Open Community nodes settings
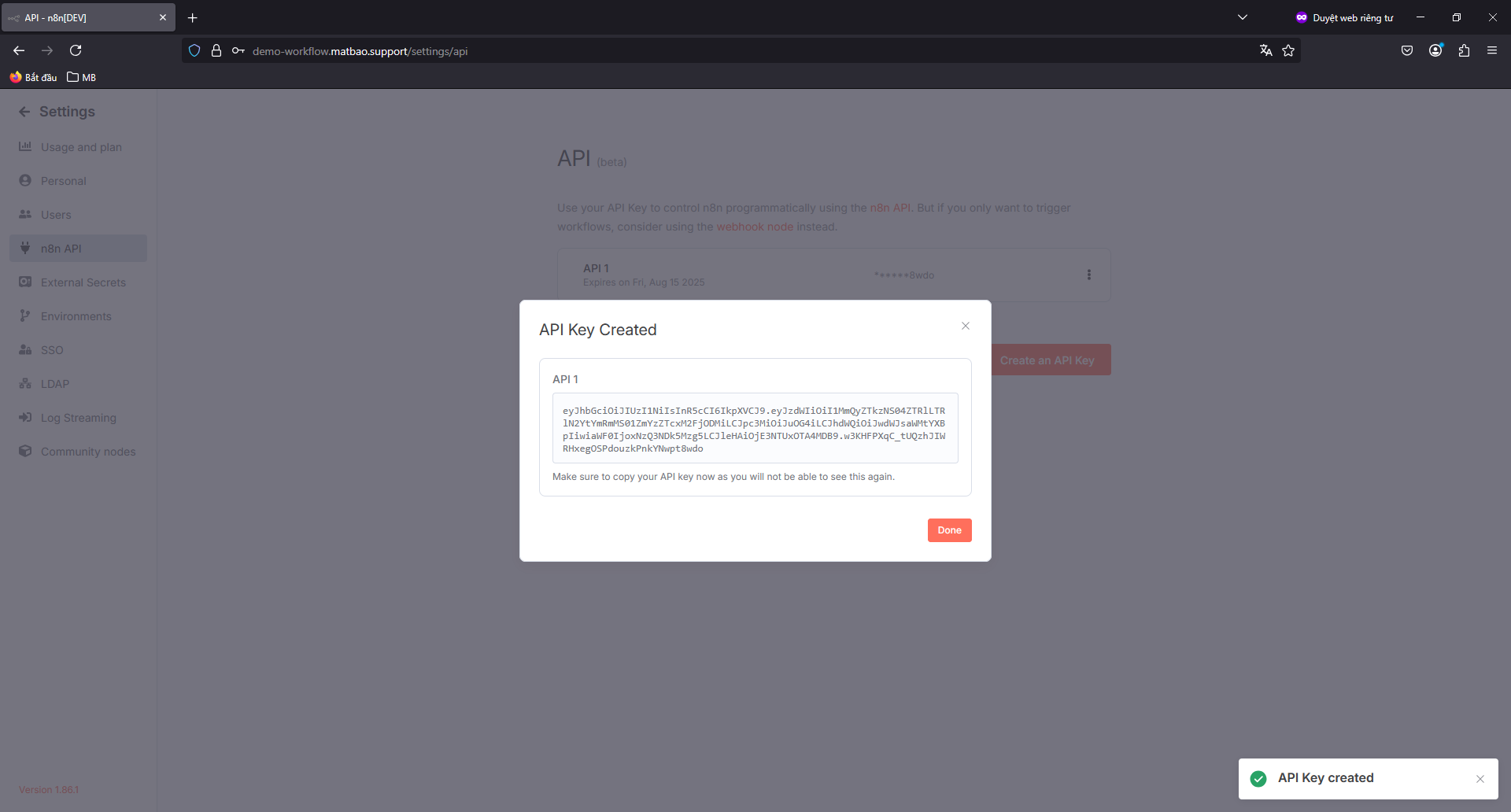The image size is (1511, 812). [x=79, y=452]
